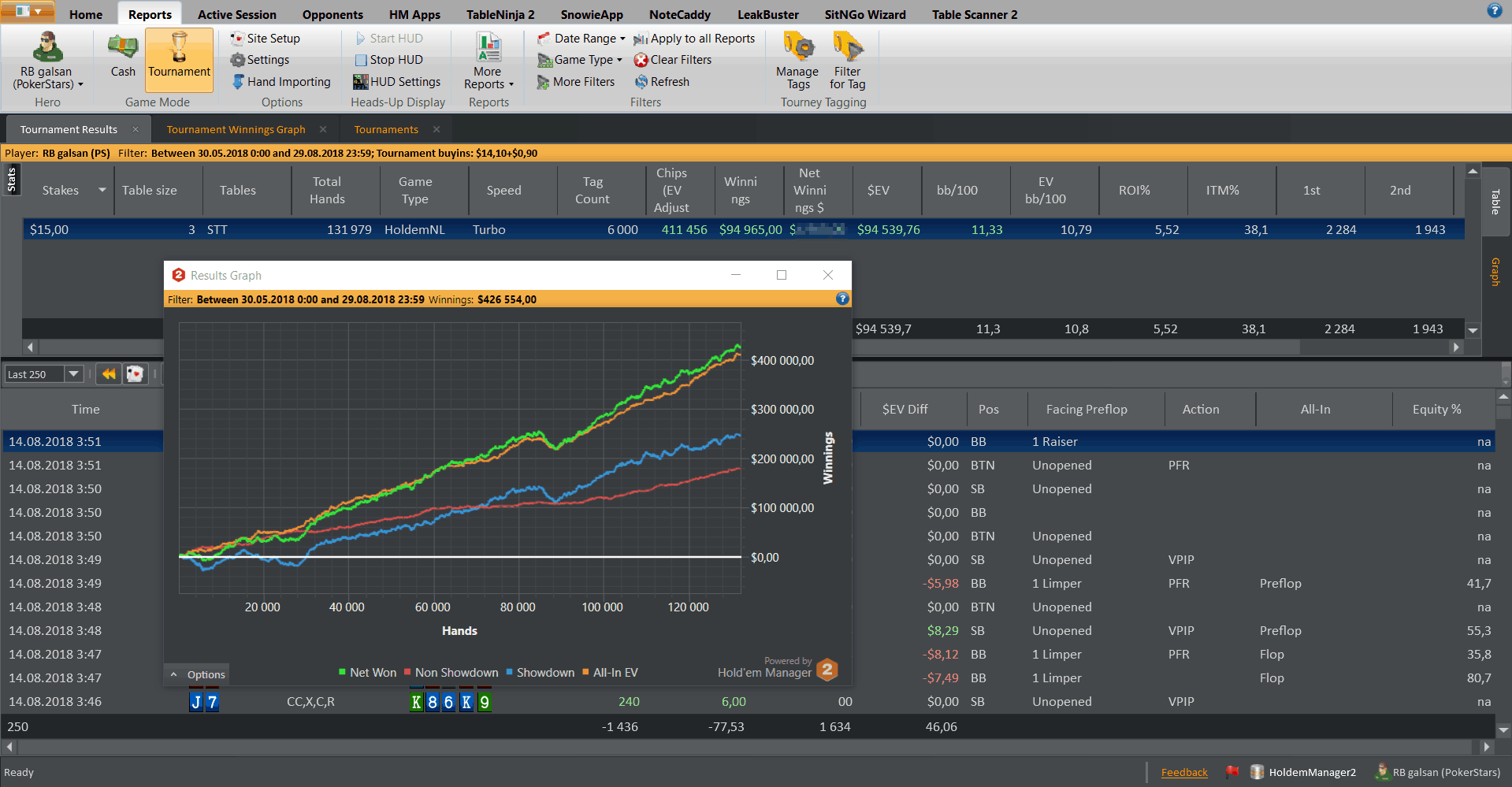Open the Last 250 hands dropdown
This screenshot has width=1512, height=787.
pos(74,374)
